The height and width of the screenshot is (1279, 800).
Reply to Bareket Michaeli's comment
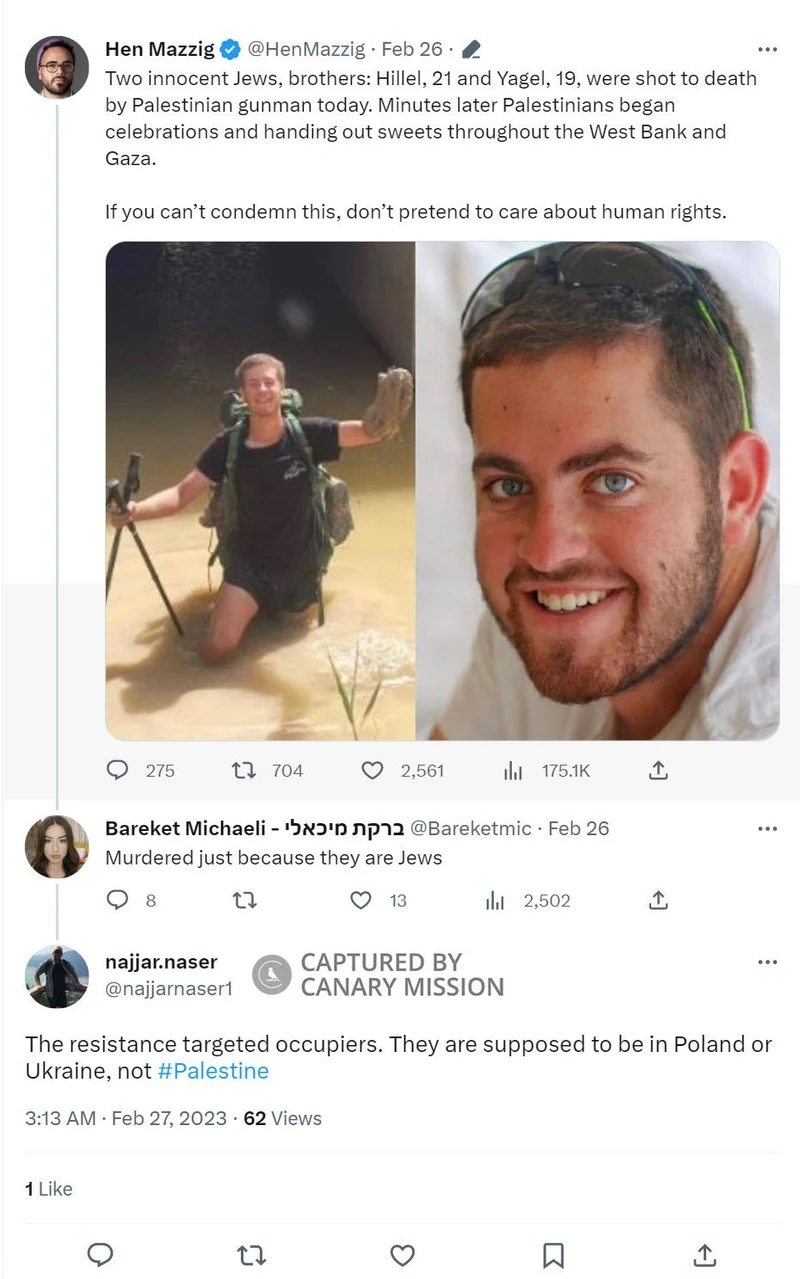tap(118, 900)
